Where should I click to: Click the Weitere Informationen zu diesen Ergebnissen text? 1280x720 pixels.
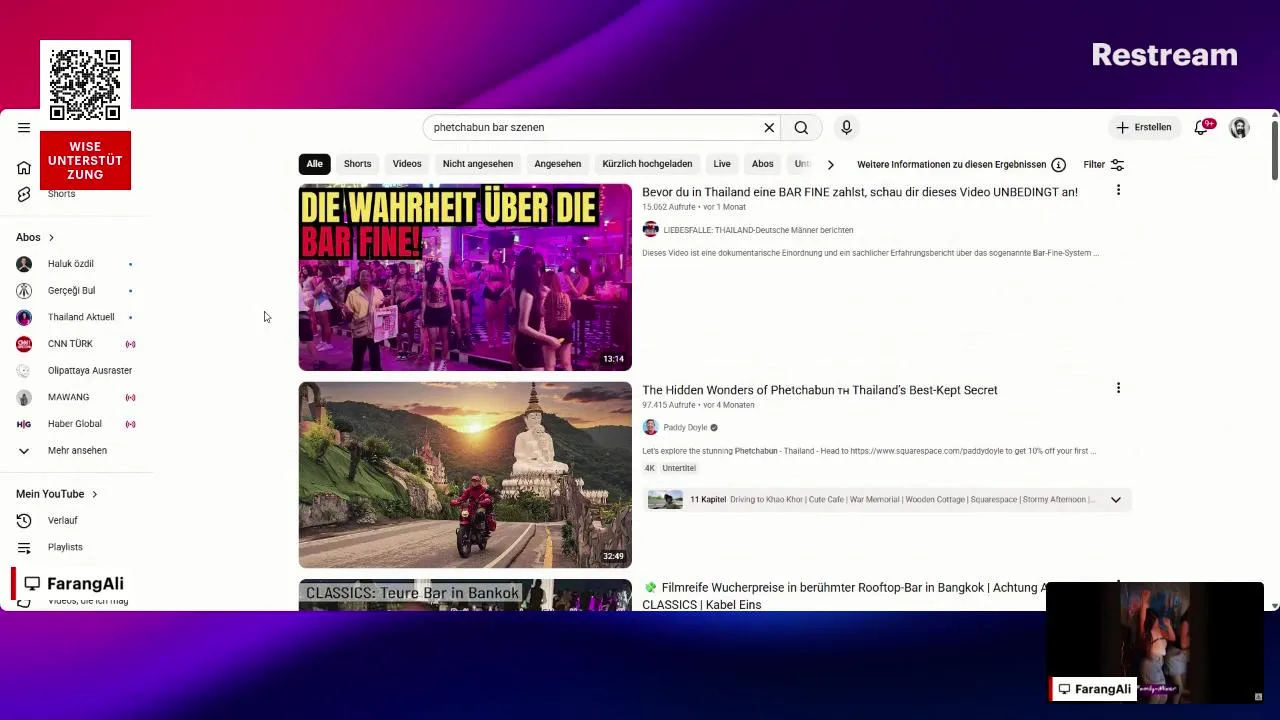951,165
